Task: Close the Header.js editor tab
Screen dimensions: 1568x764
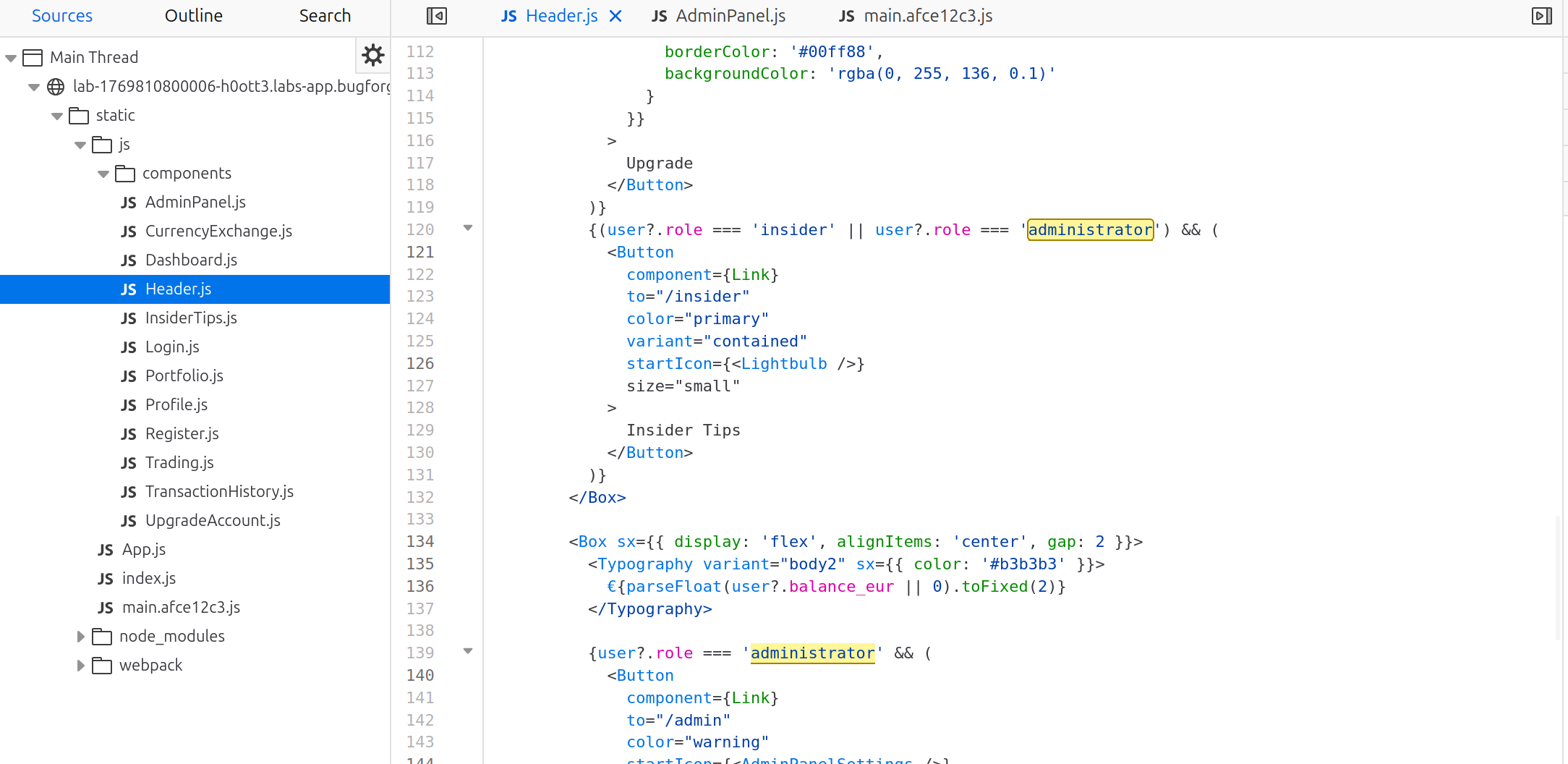Action: pyautogui.click(x=615, y=15)
